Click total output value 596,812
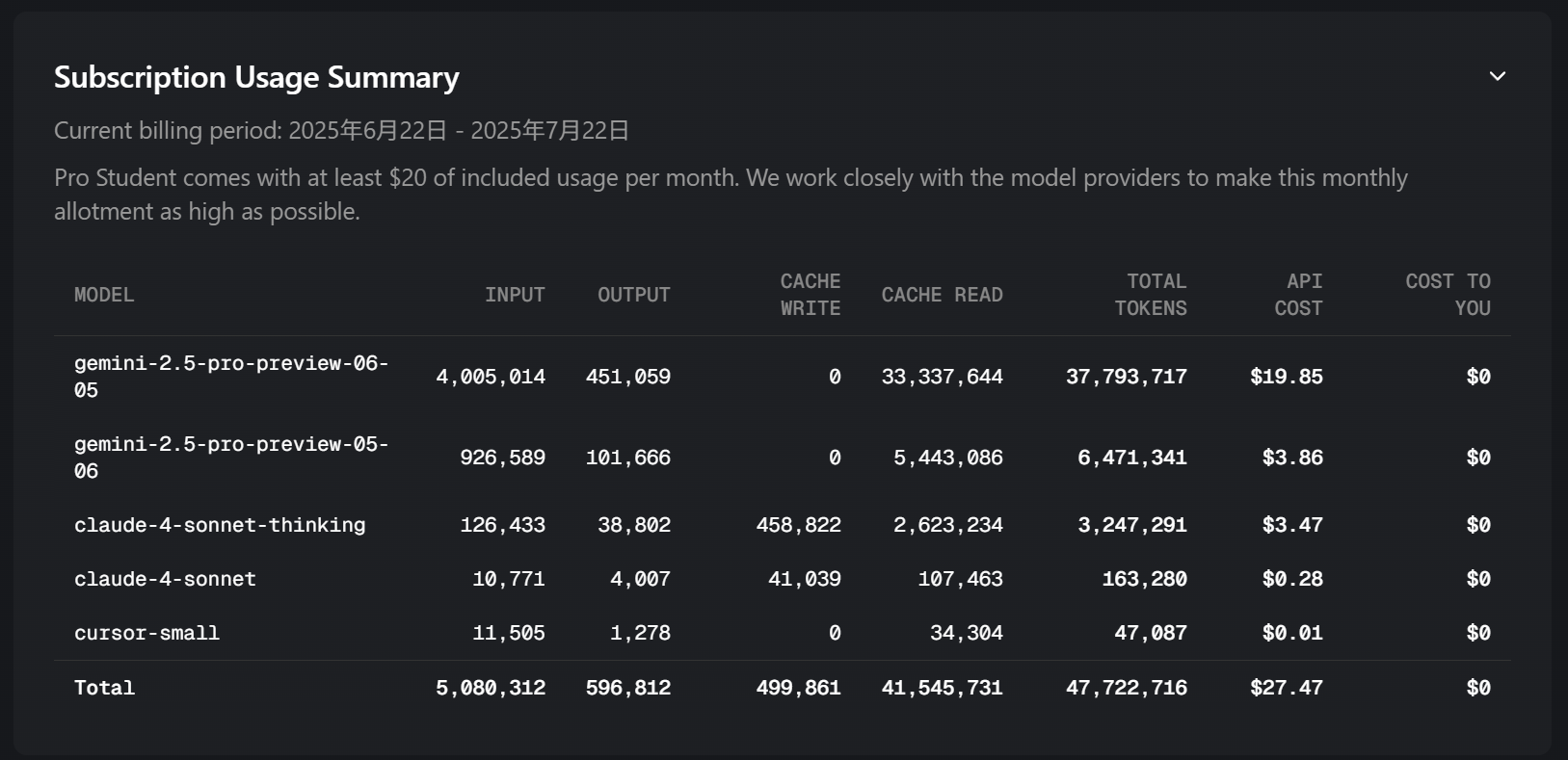The width and height of the screenshot is (1568, 760). [x=628, y=688]
